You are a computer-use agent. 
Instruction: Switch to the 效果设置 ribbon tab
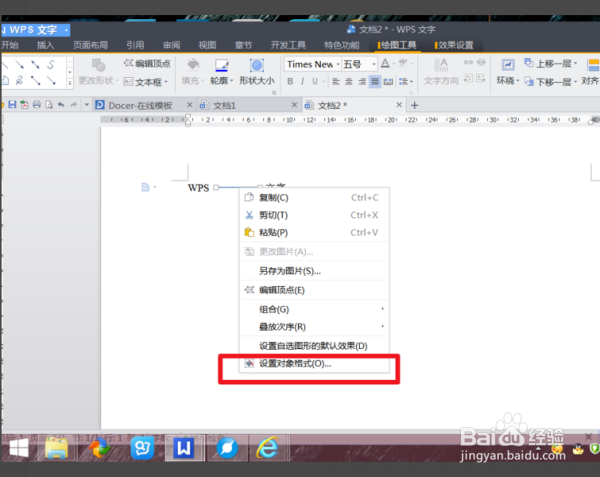[x=455, y=45]
